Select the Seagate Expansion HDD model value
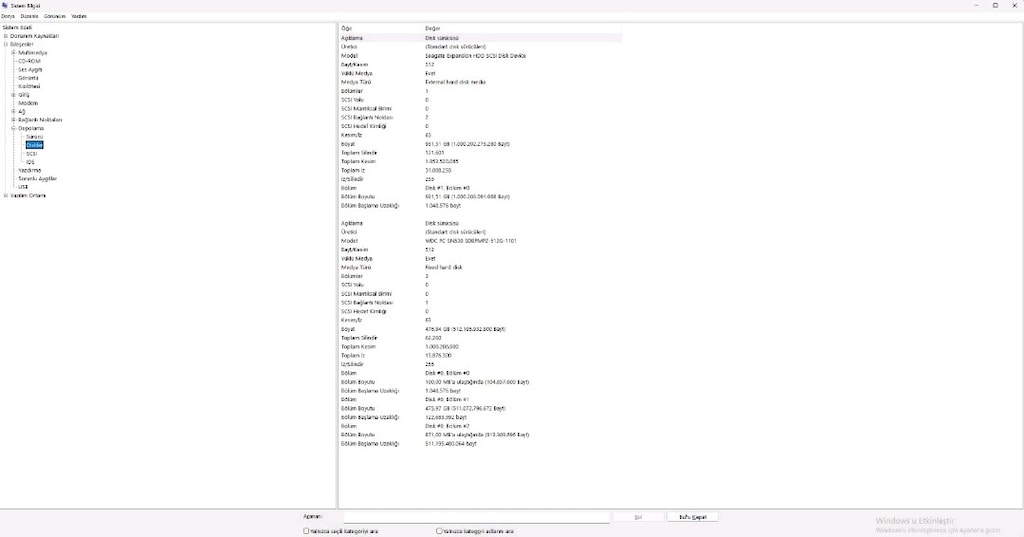This screenshot has width=1024, height=537. 475,56
